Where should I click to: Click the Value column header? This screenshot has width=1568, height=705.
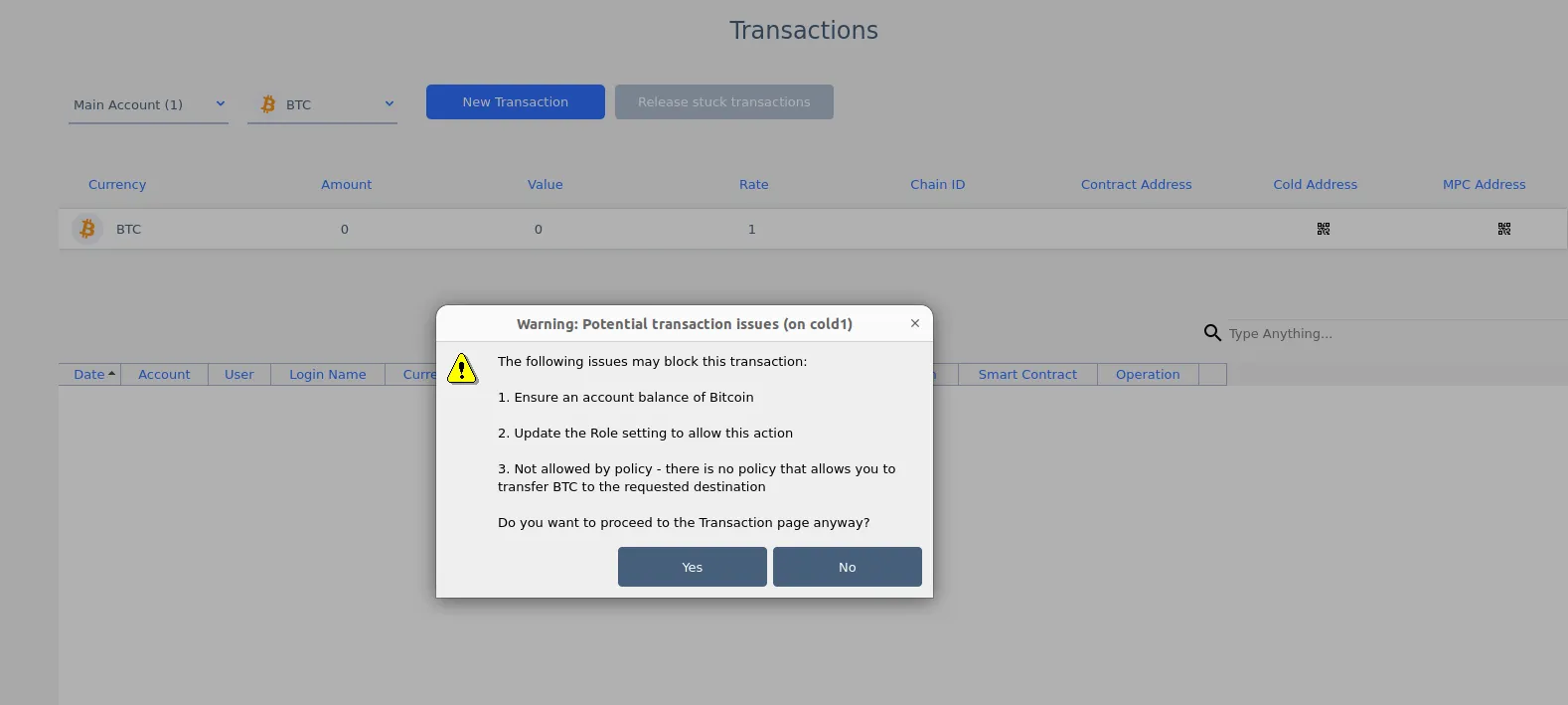coord(546,184)
